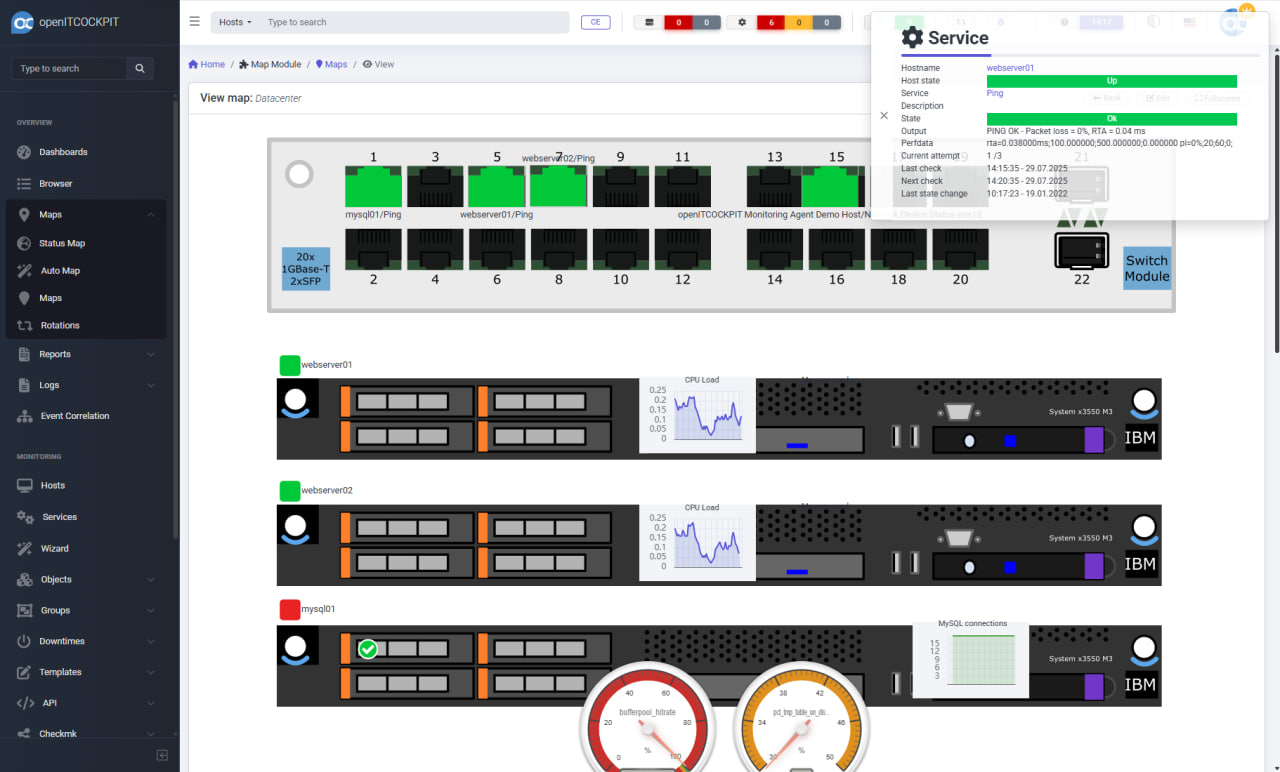Click red host counter badge showing 0

pos(678,22)
